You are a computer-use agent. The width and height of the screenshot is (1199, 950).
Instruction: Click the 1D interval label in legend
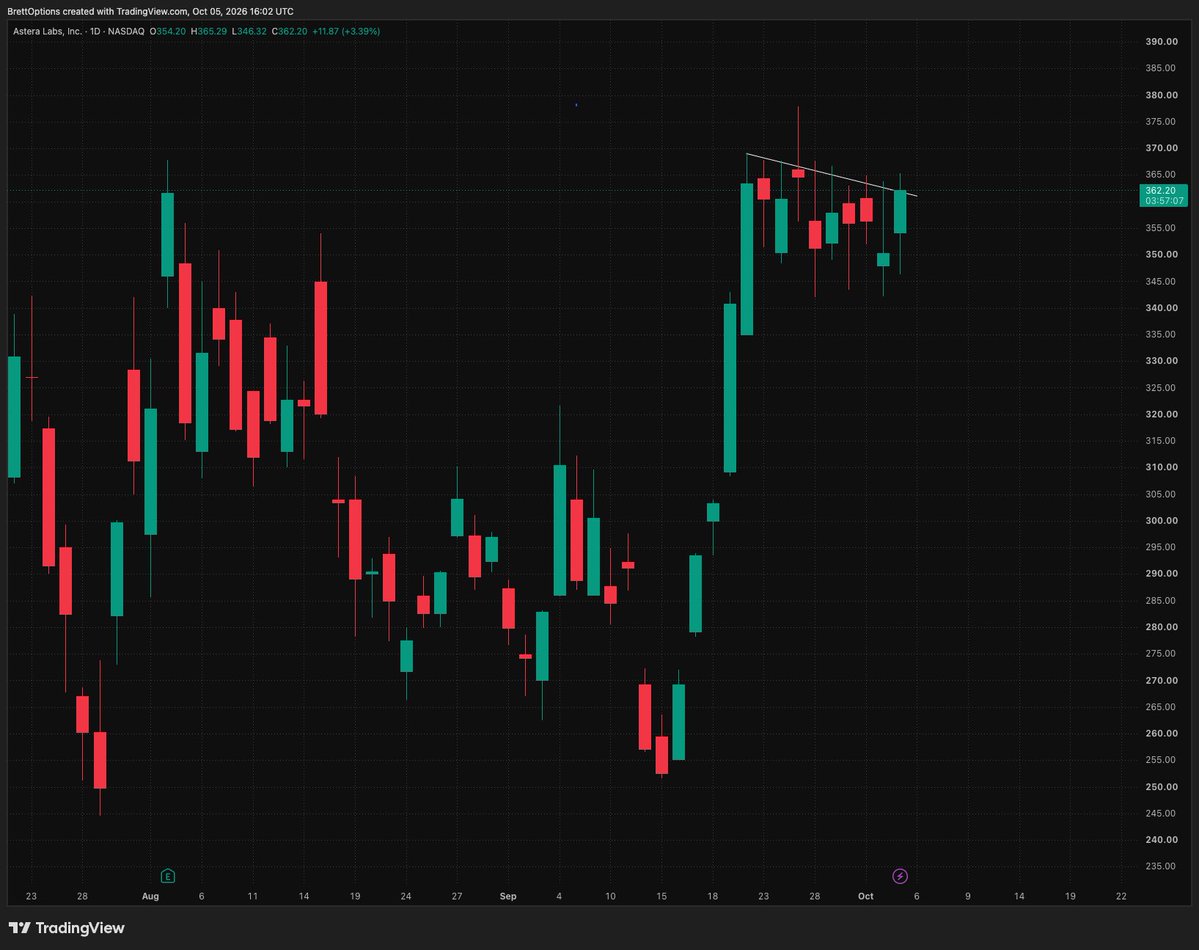[x=96, y=31]
